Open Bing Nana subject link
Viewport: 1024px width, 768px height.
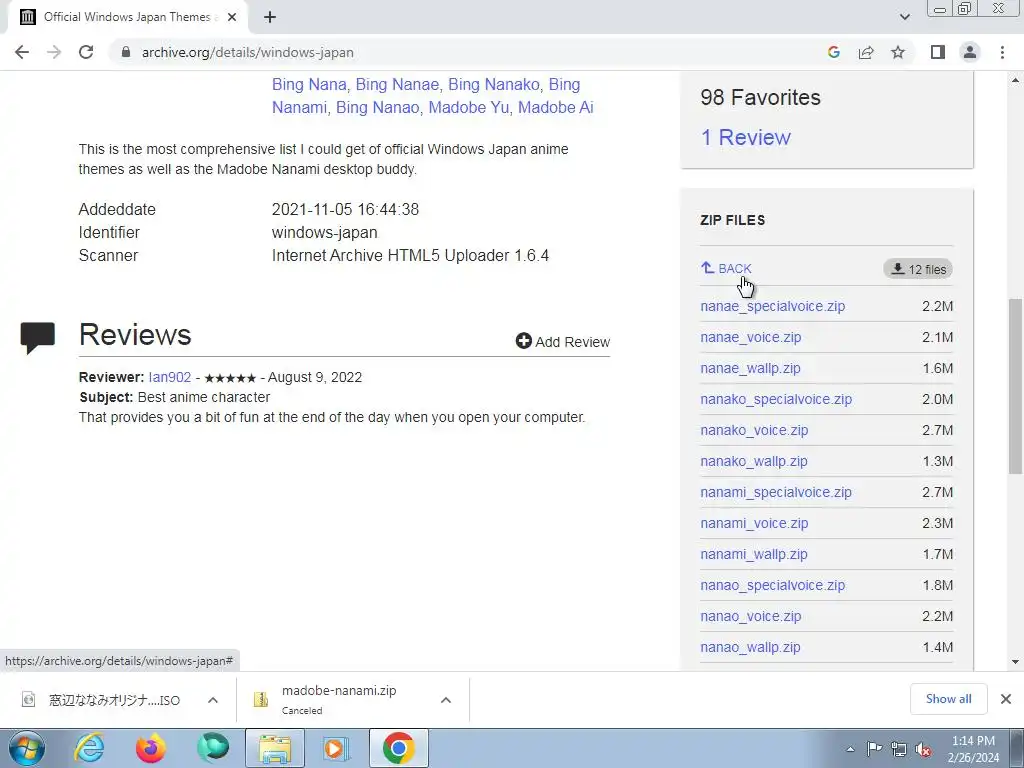[x=309, y=84]
